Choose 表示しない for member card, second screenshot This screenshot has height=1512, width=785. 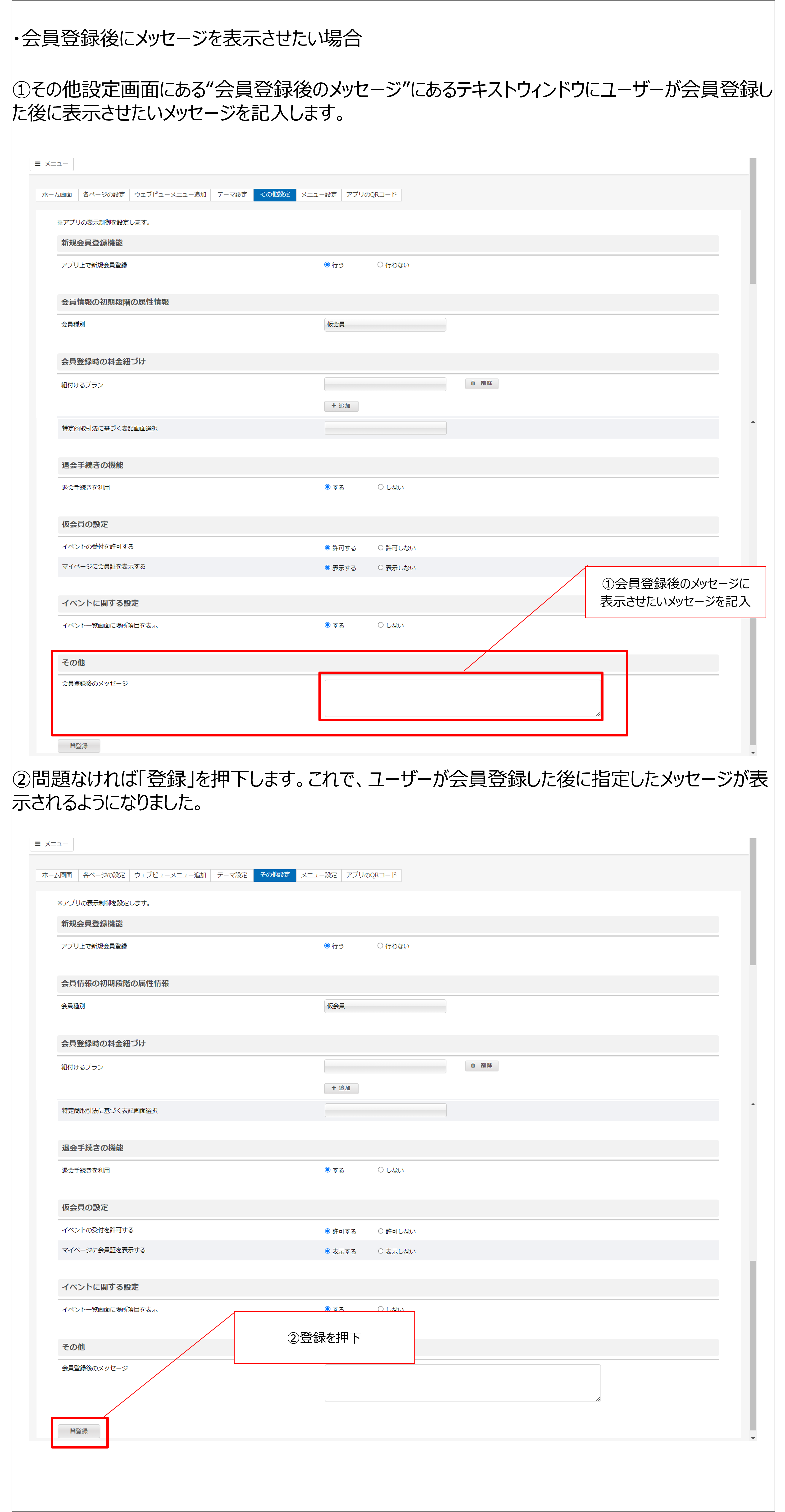[x=381, y=1251]
